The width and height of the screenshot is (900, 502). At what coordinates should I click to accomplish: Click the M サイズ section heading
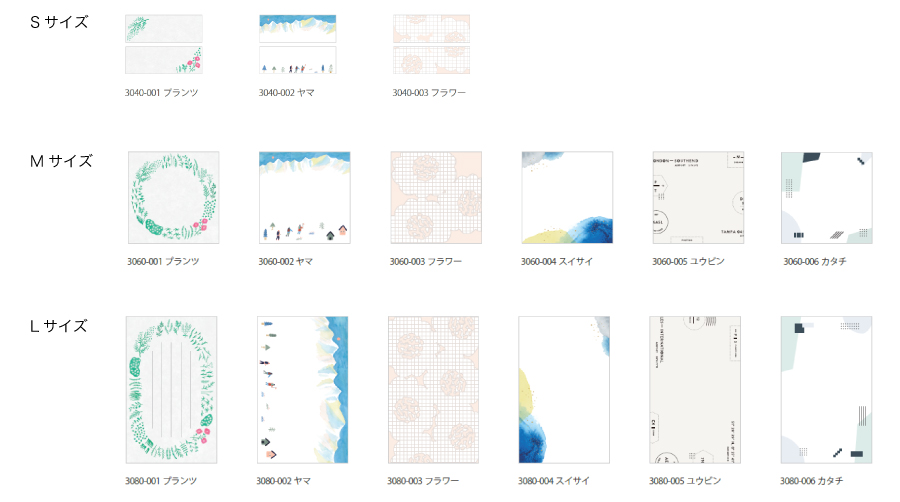coord(61,161)
